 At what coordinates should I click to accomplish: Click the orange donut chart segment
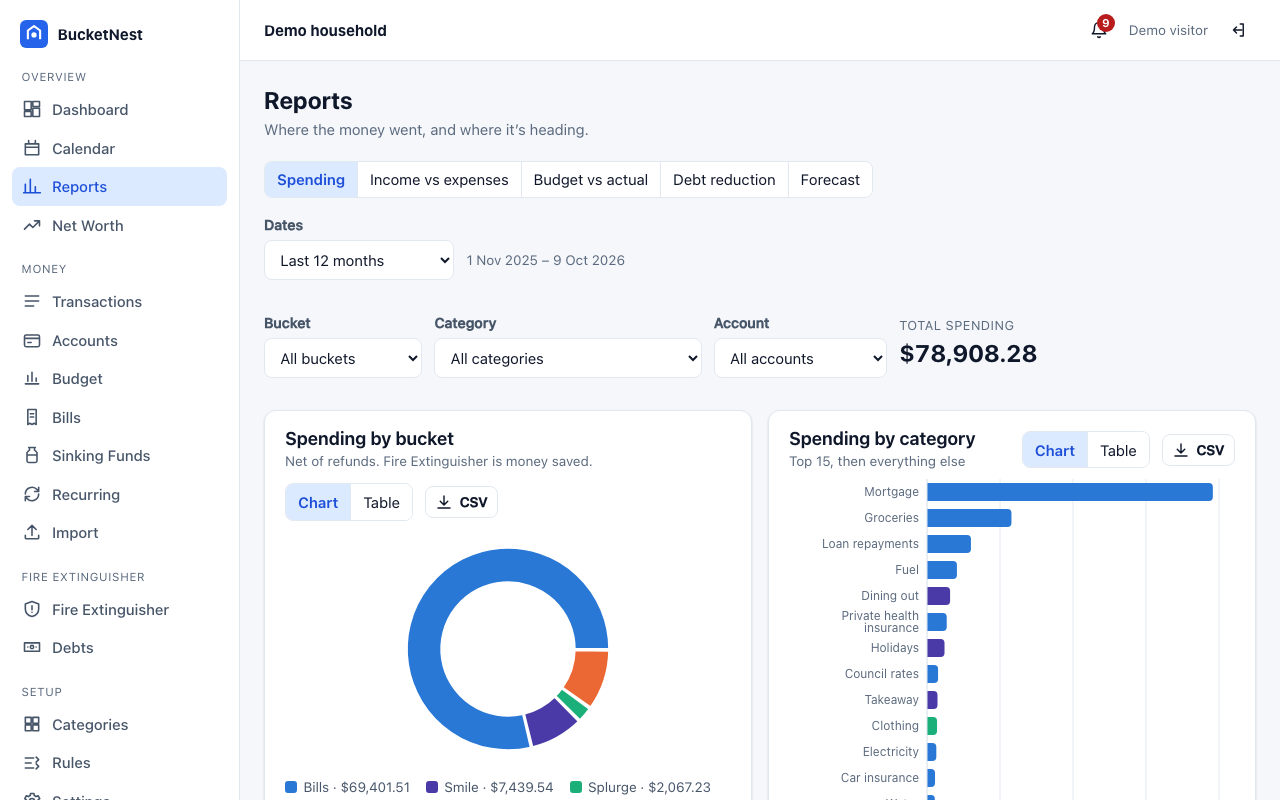[x=586, y=677]
